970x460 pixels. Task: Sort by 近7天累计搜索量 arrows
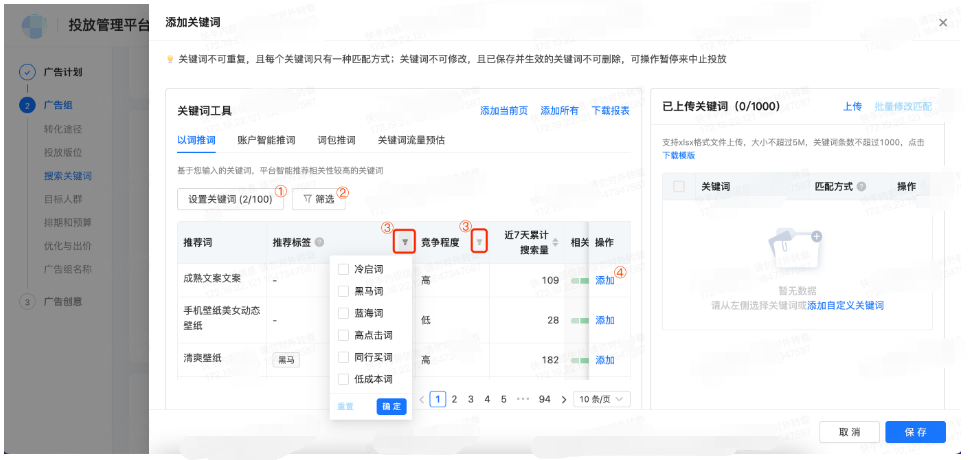point(555,242)
